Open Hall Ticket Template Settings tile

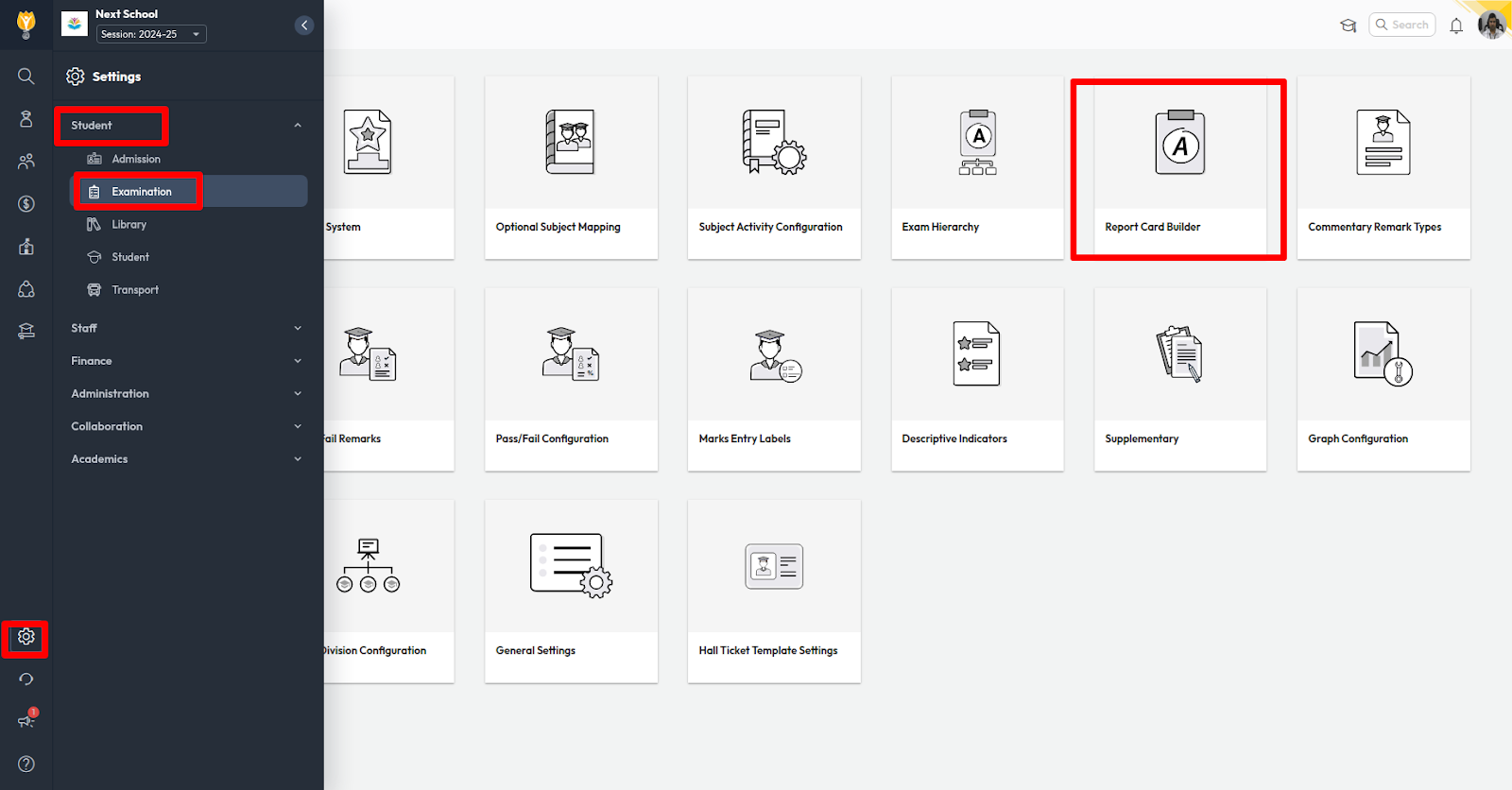(774, 591)
